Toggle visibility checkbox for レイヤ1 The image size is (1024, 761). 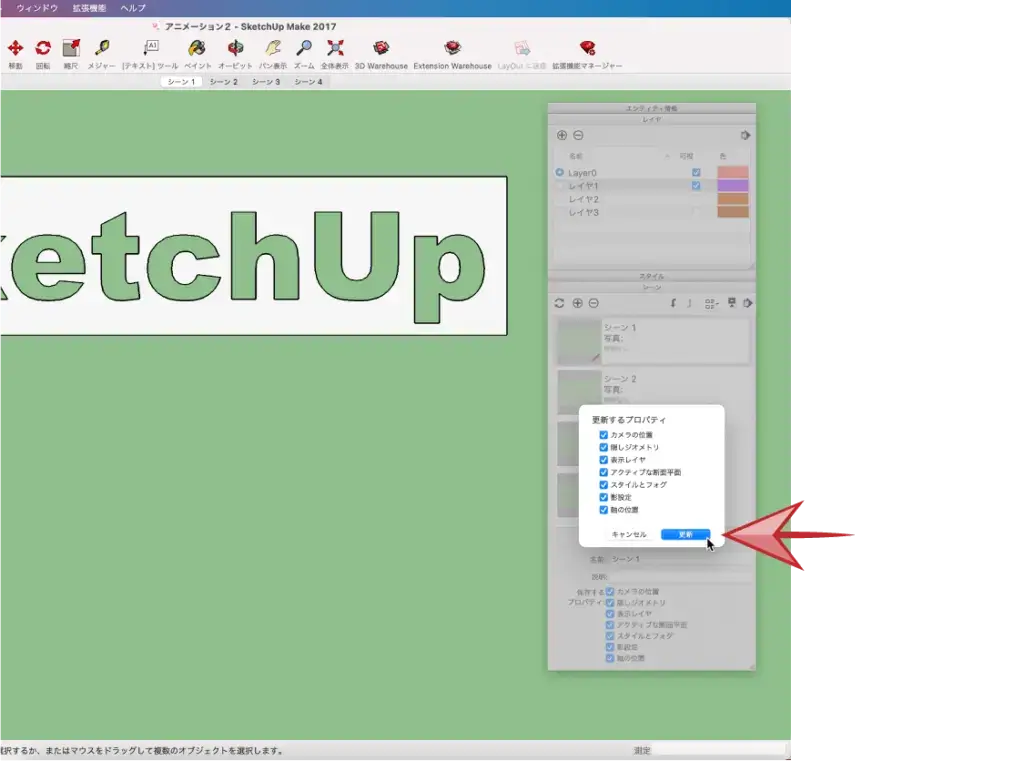point(696,186)
